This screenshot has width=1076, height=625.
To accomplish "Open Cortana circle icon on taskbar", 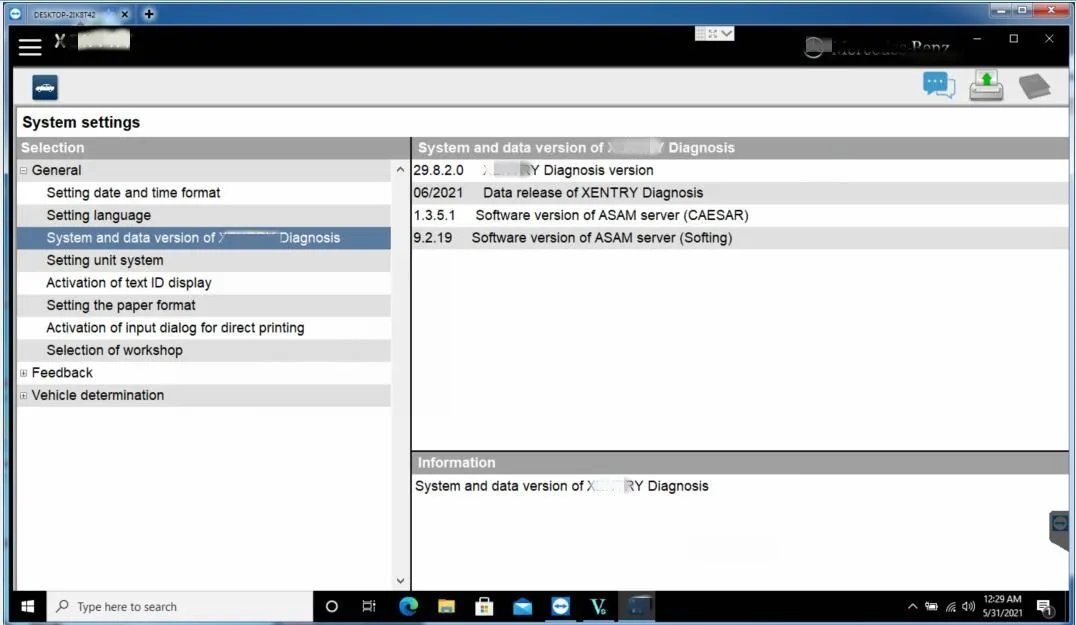I will (x=331, y=606).
